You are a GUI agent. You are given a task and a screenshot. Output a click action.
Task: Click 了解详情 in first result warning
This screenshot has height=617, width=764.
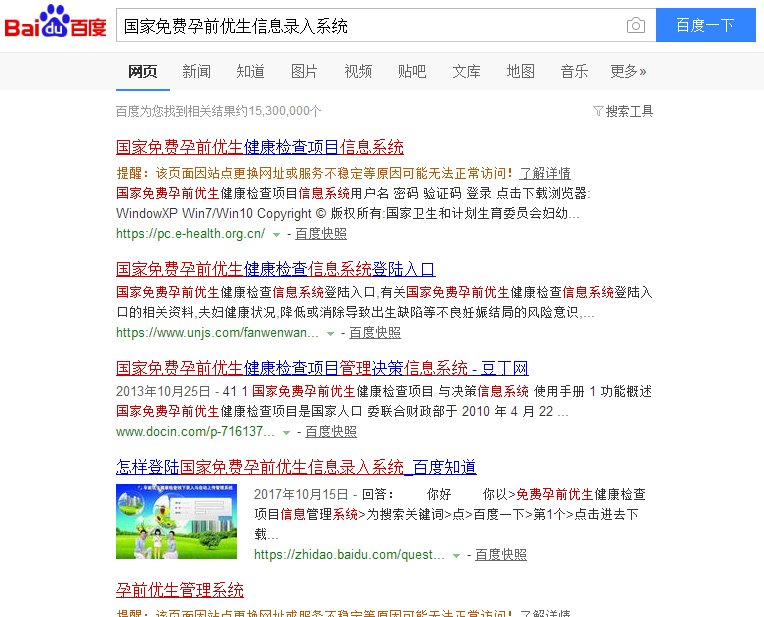point(545,174)
